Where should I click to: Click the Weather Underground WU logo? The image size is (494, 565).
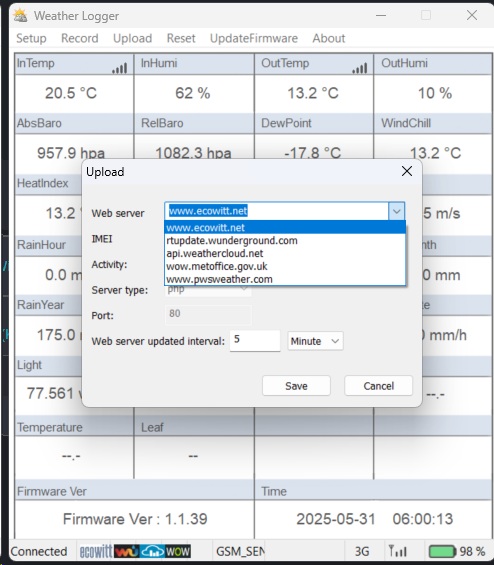(126, 551)
